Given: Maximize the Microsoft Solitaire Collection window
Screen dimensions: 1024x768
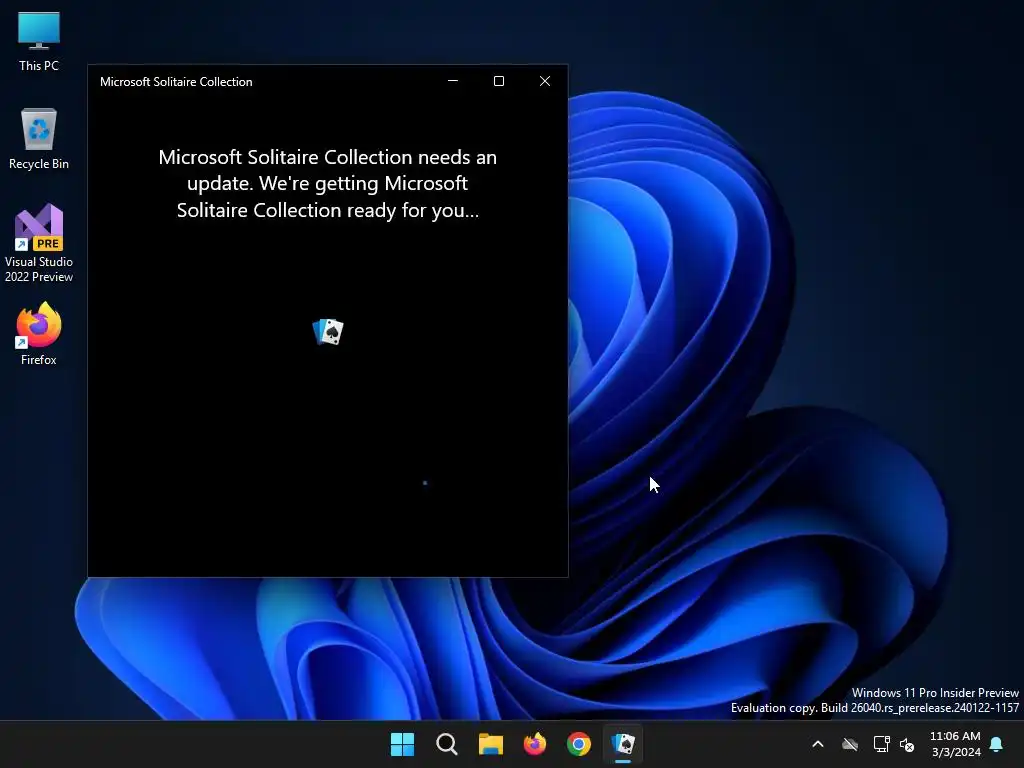Looking at the screenshot, I should click(499, 81).
